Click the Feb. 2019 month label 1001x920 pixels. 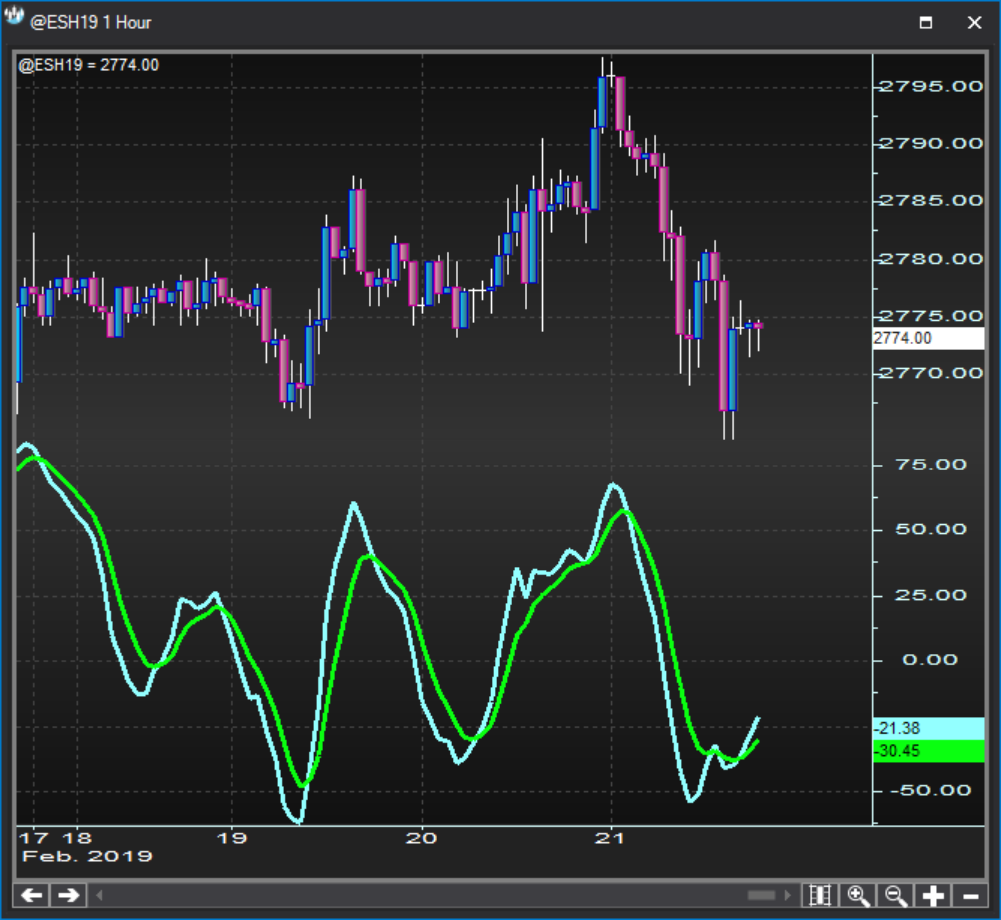87,856
